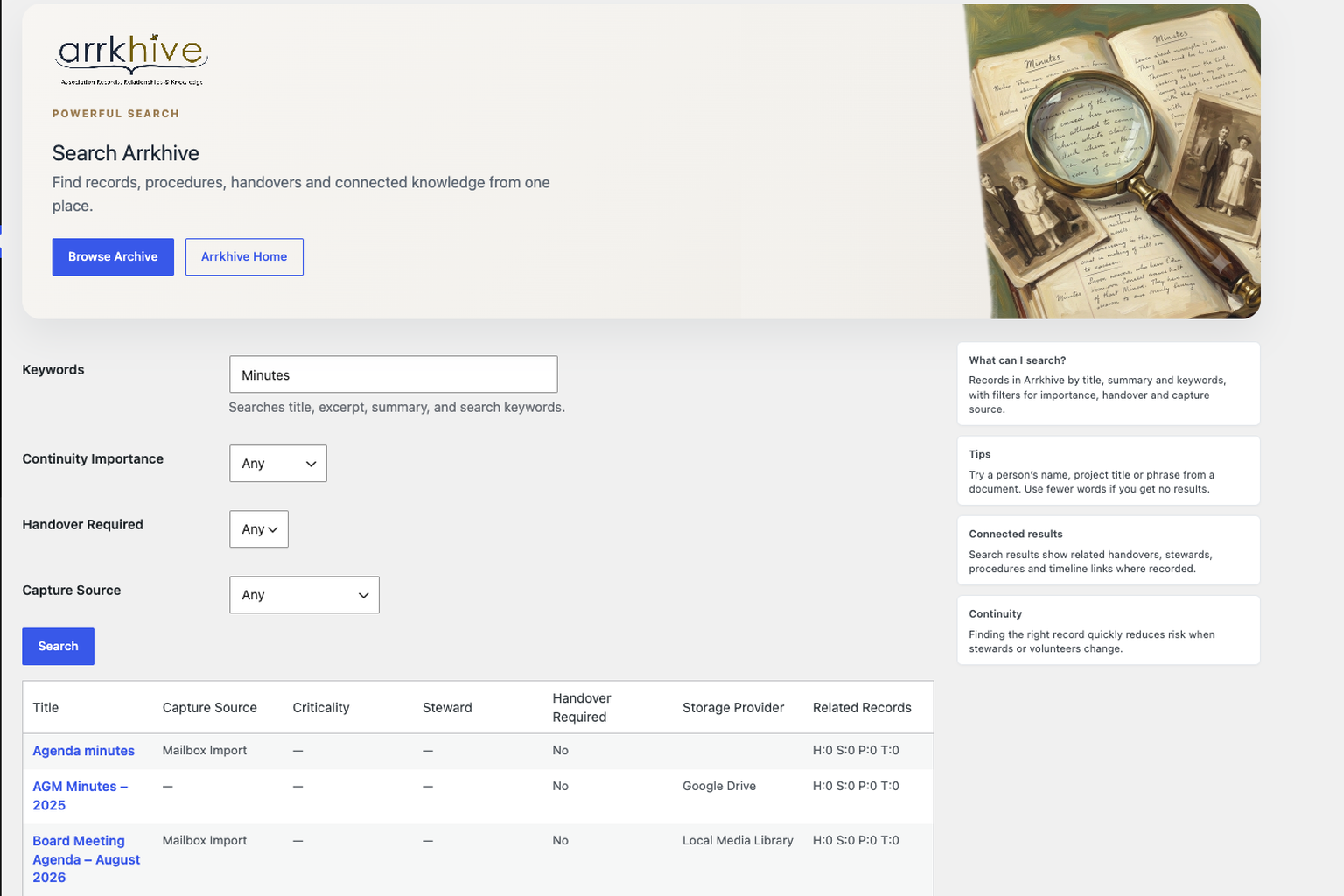Click the magnifying glass hero illustration
Screen dimensions: 1344x896
click(x=1112, y=161)
